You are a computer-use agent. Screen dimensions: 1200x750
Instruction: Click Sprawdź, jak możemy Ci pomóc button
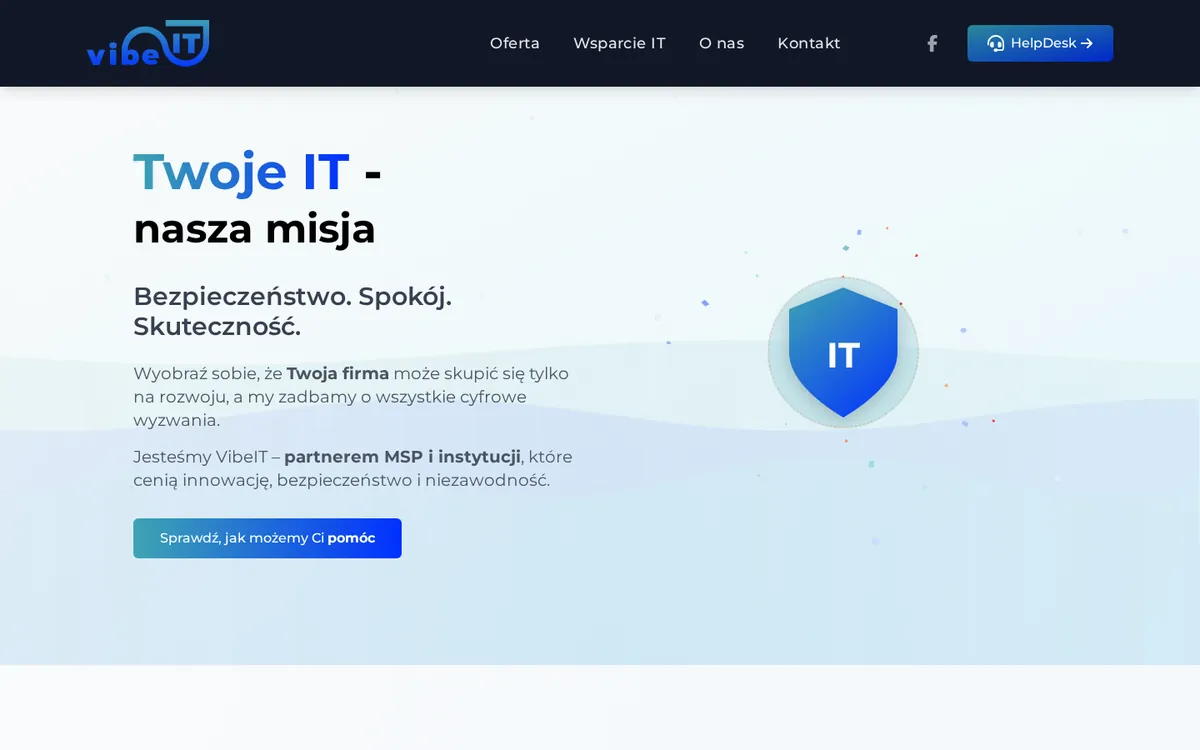pos(267,538)
